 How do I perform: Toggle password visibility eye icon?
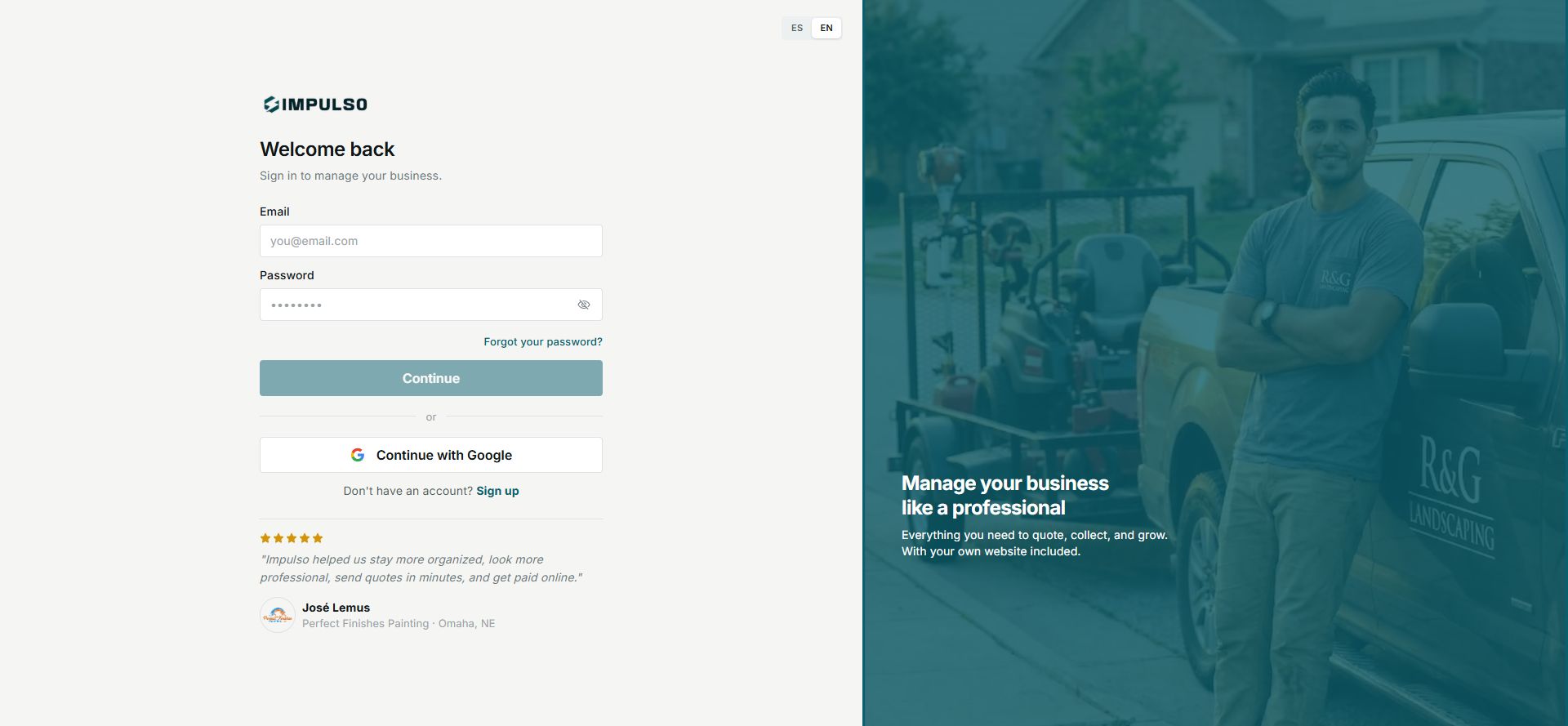584,305
